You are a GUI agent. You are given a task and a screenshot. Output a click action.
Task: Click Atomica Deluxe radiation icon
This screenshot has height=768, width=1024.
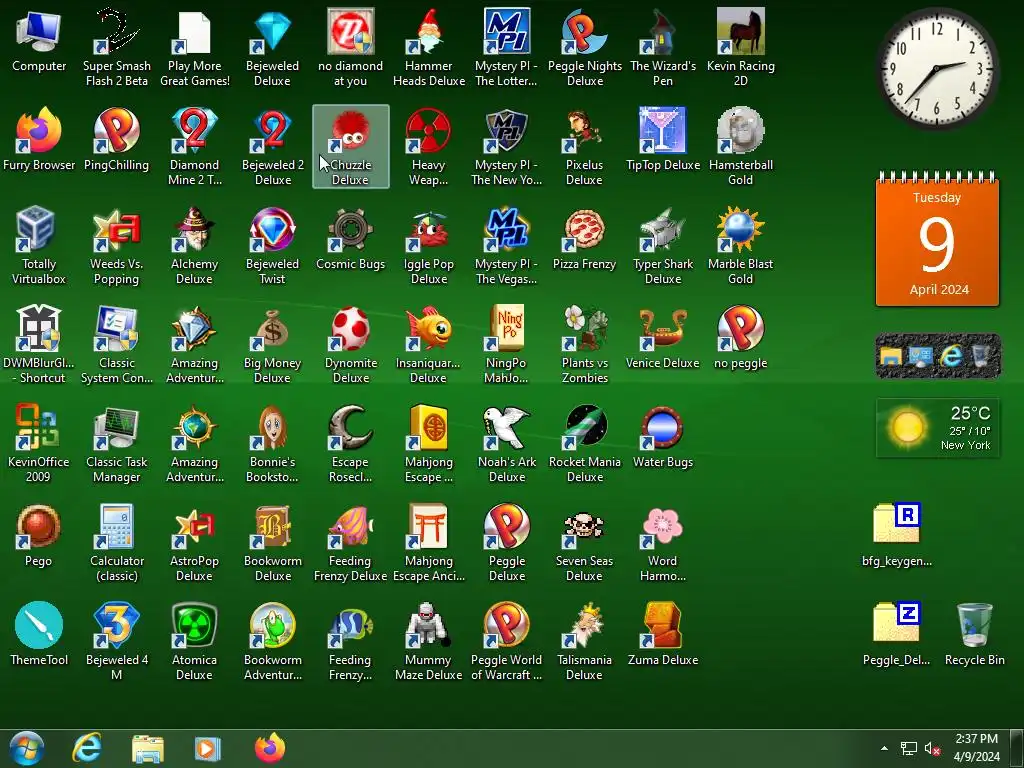[x=194, y=641]
